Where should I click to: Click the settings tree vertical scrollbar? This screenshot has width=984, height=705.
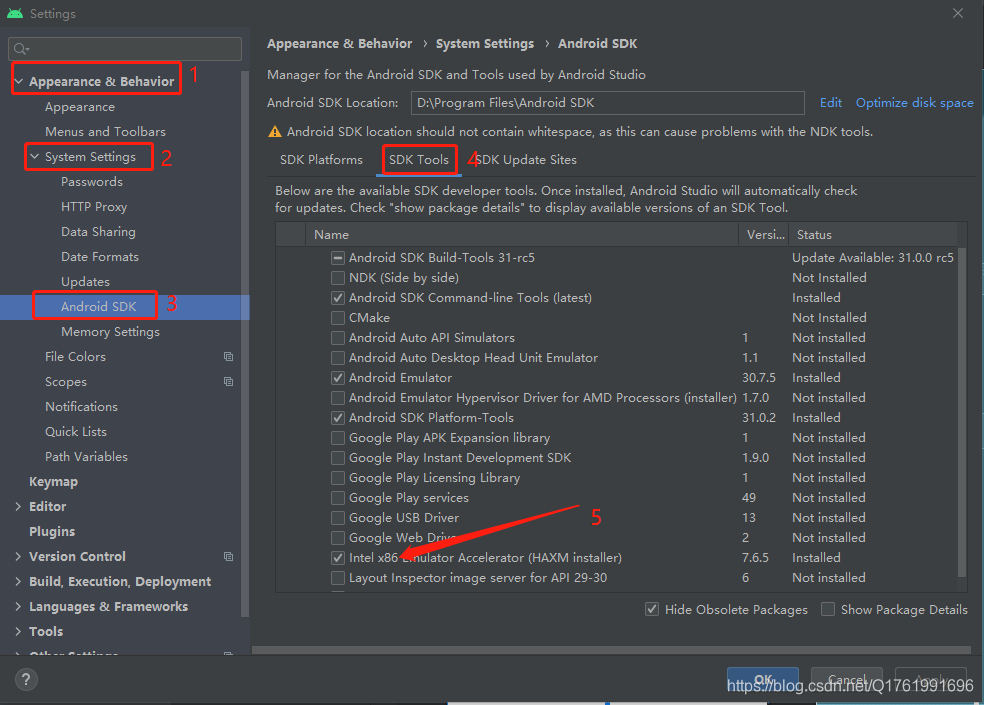245,344
